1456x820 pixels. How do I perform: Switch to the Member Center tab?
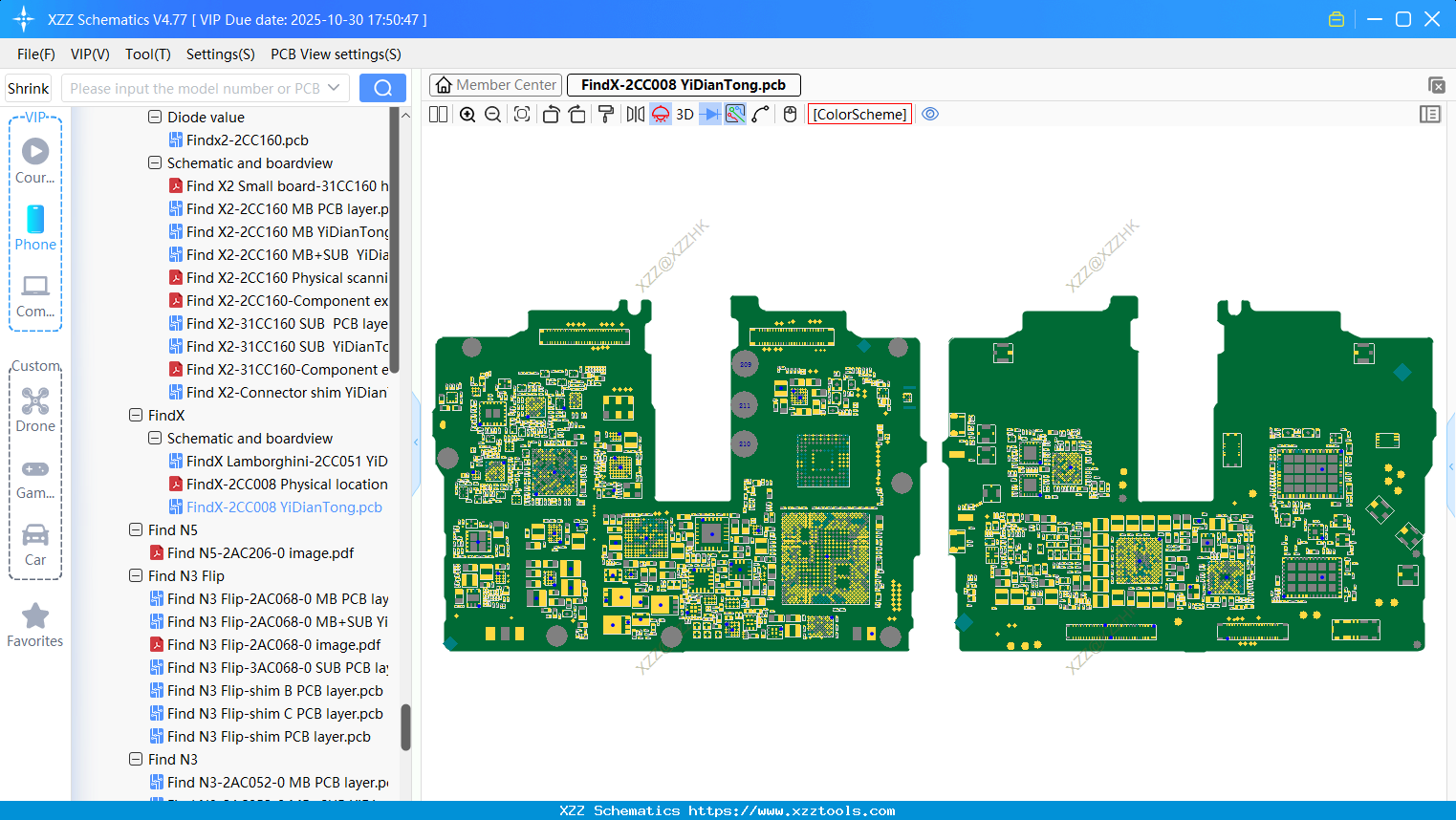pos(495,85)
